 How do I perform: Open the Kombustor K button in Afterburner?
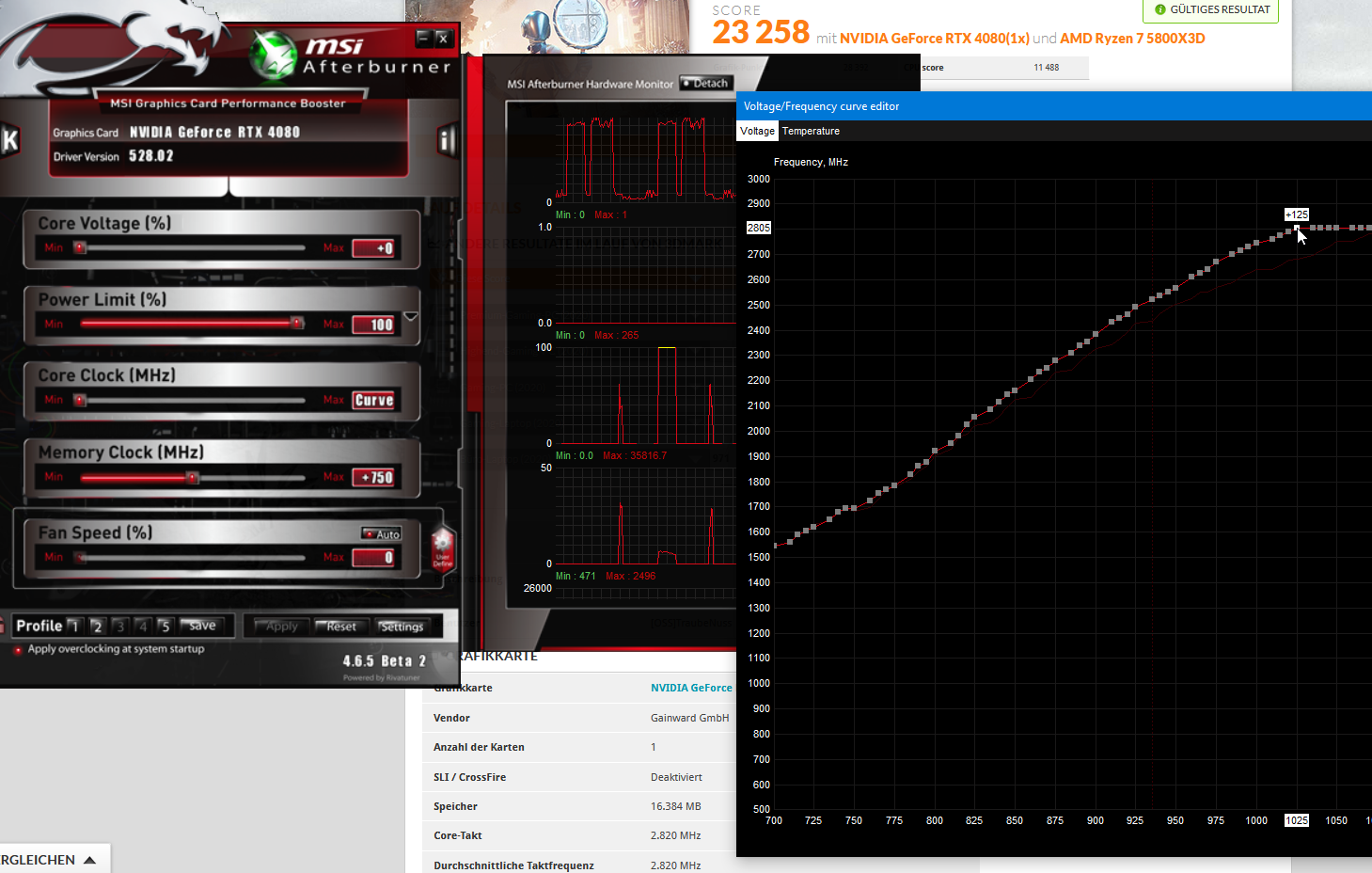[9, 141]
